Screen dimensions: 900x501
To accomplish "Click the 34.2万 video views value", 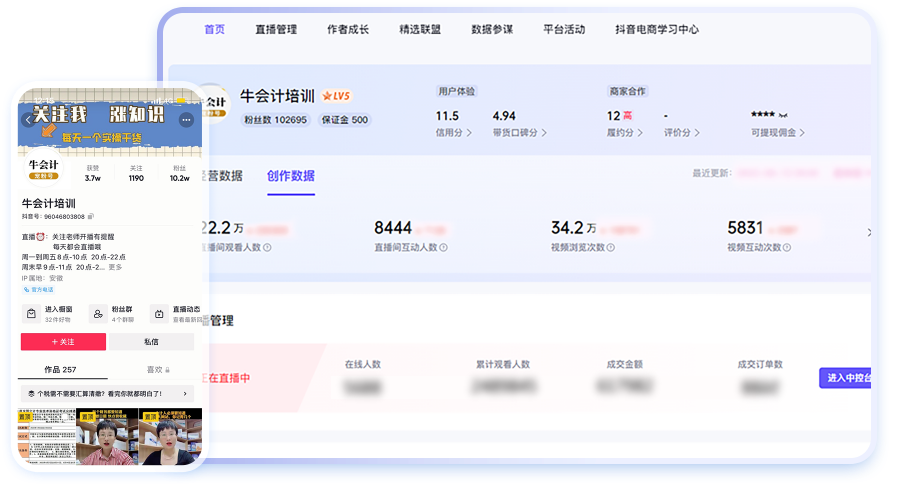I will pos(573,228).
